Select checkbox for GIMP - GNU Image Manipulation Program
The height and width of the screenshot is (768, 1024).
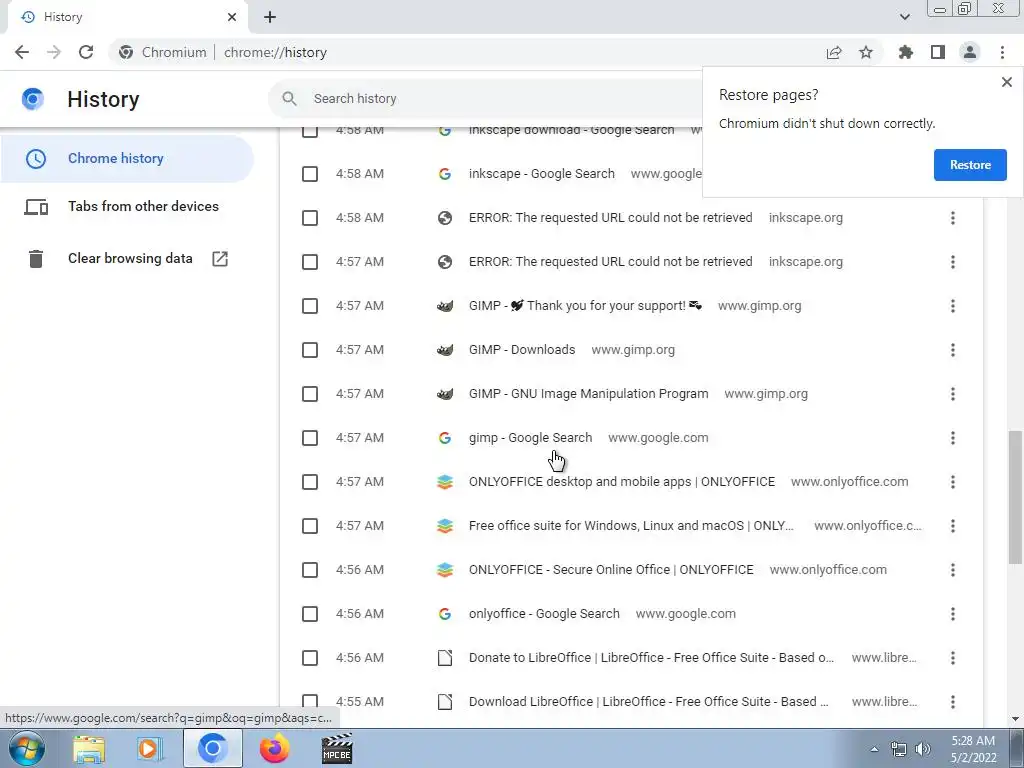point(310,394)
